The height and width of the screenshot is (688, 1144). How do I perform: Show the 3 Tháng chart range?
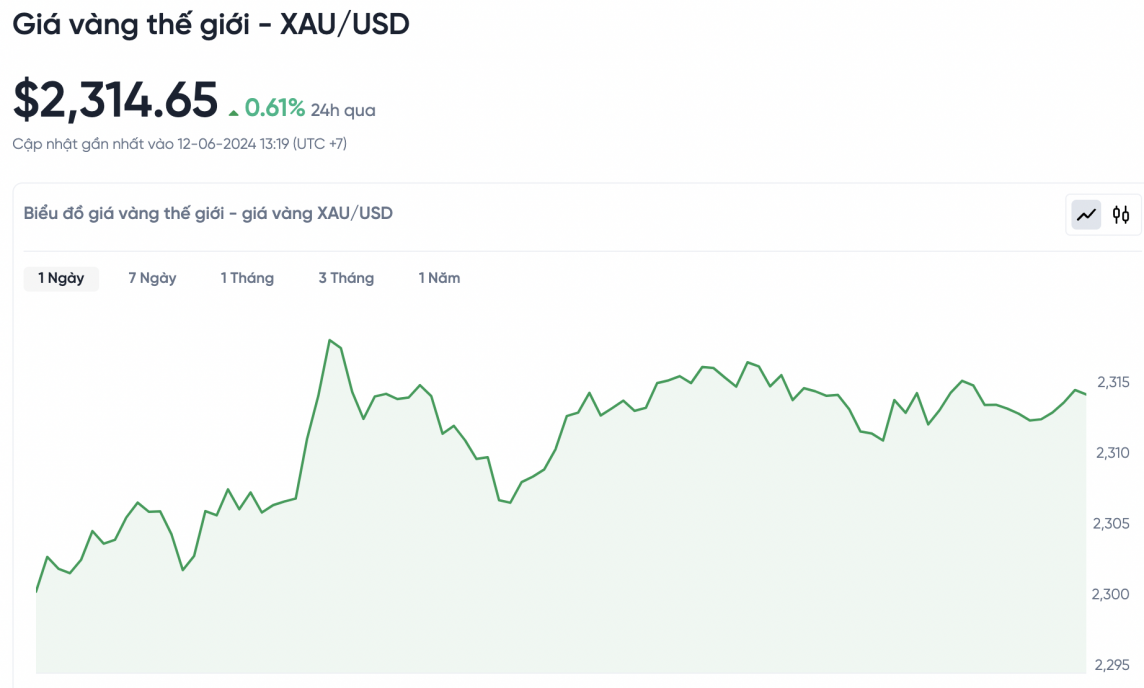tap(346, 278)
